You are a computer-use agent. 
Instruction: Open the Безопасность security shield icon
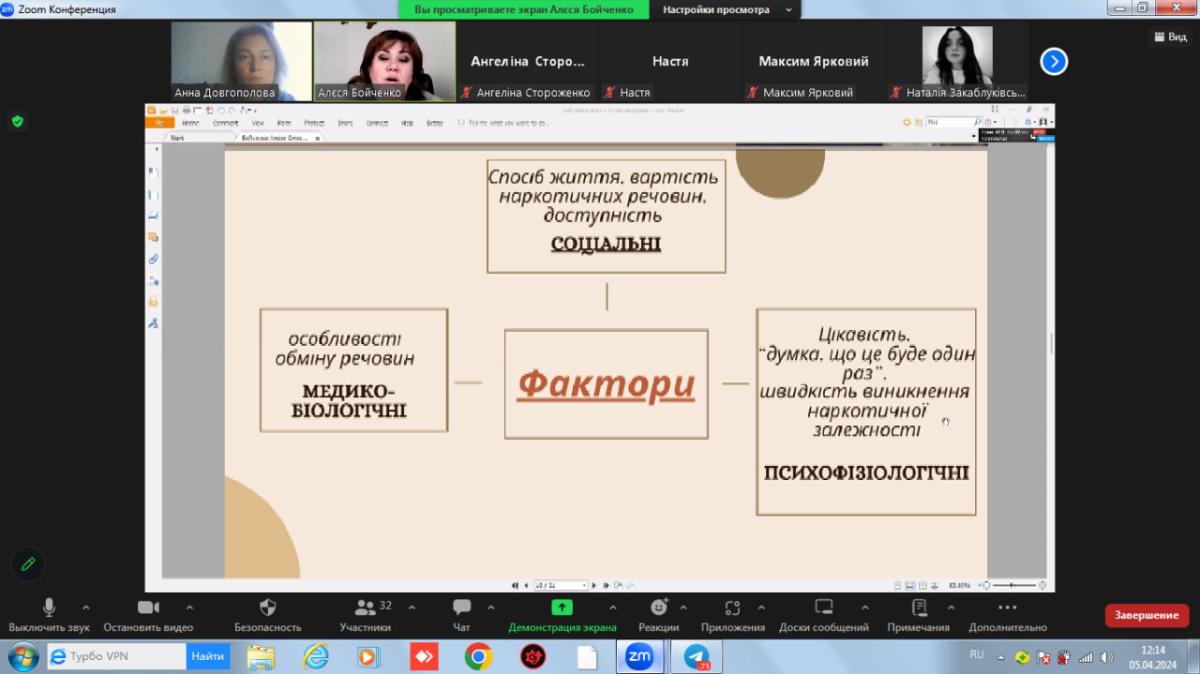coord(267,608)
